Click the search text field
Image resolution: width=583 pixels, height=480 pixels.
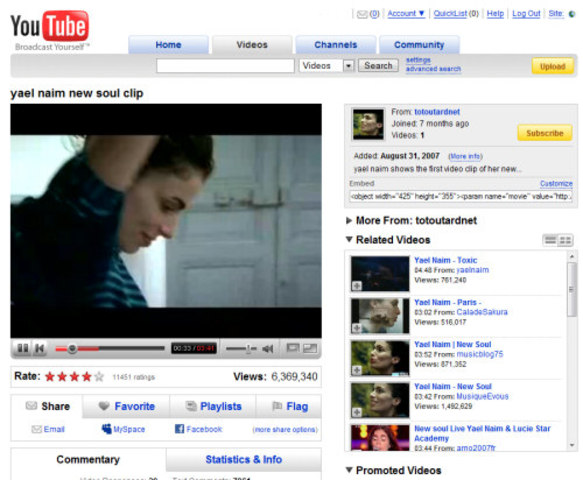225,66
